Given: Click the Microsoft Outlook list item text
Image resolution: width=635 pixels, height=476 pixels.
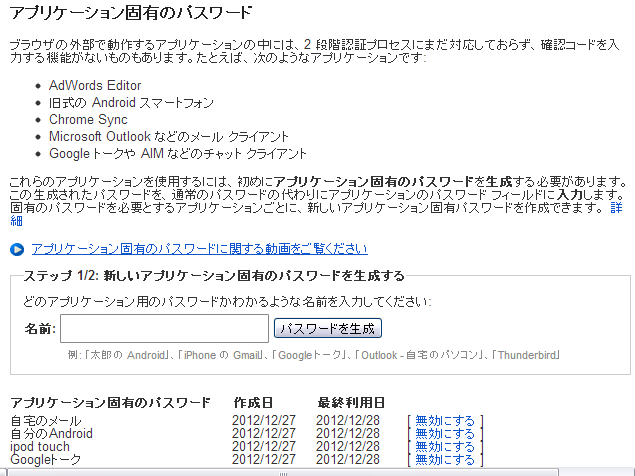Looking at the screenshot, I should tap(169, 137).
